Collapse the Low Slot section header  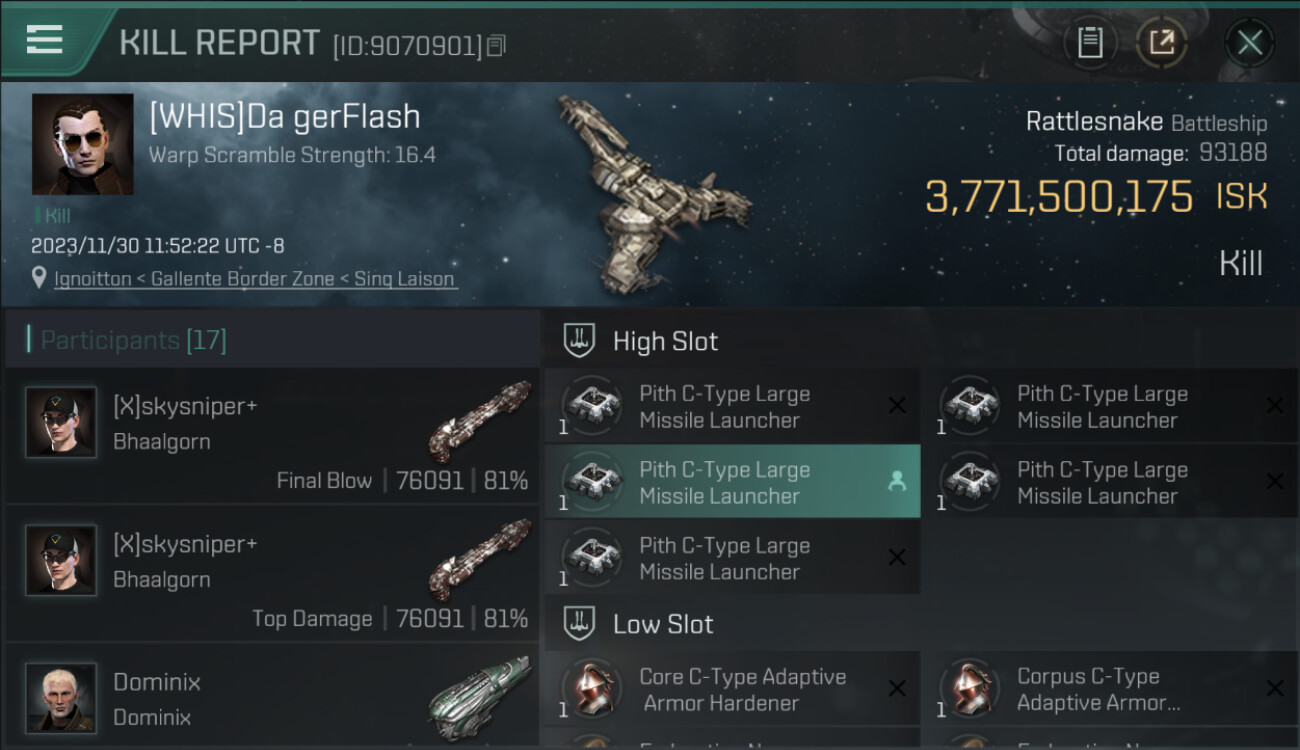click(x=663, y=624)
